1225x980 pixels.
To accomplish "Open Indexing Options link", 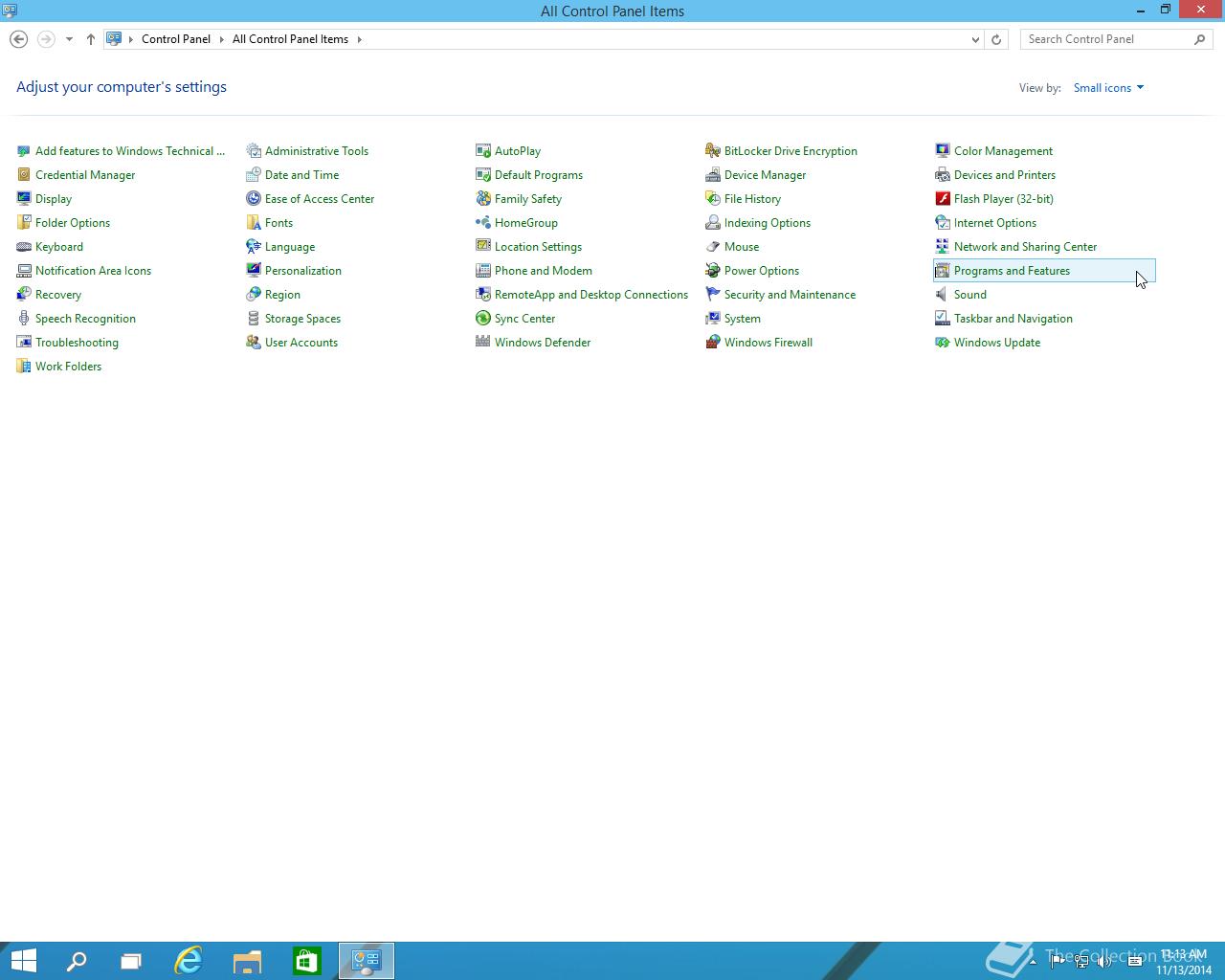I will (768, 223).
